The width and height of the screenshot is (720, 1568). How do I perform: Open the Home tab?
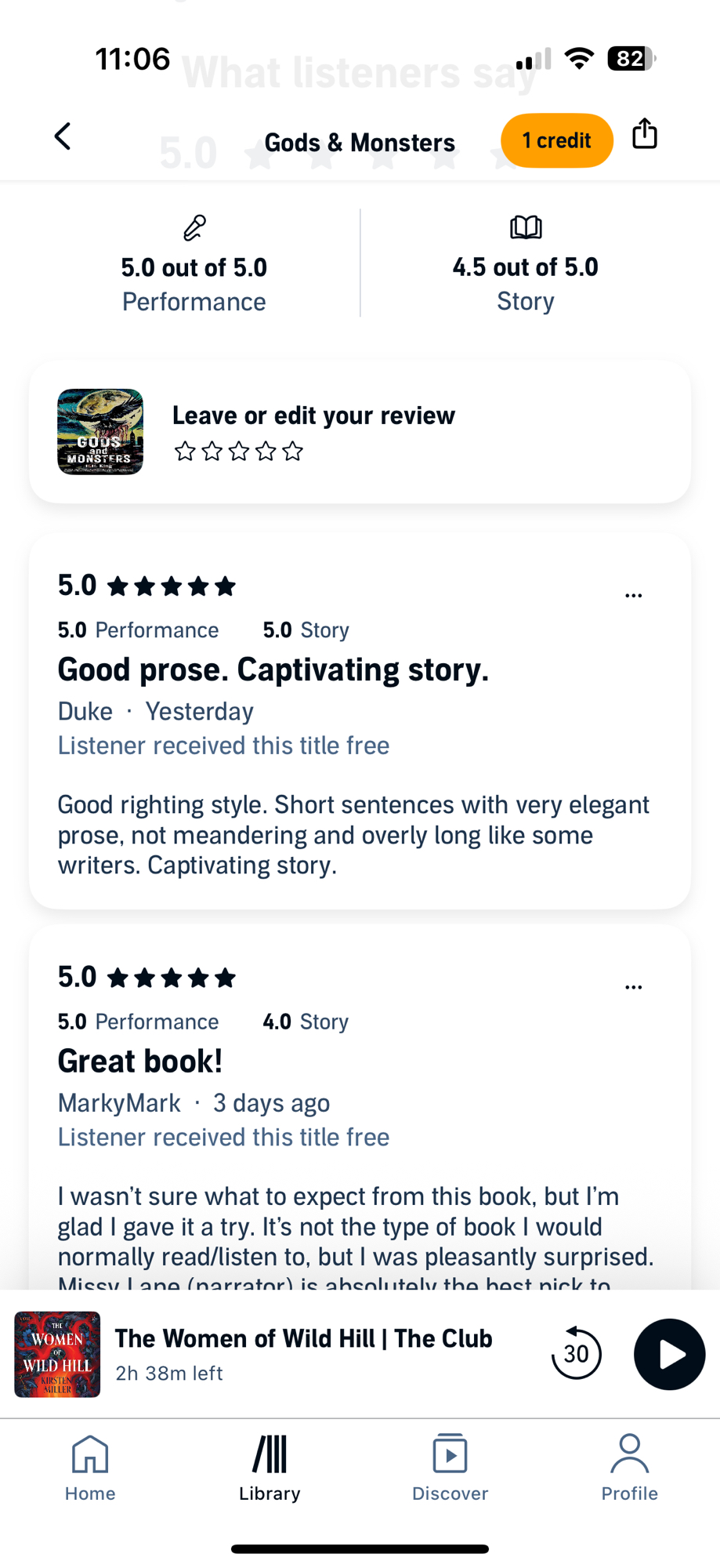coord(90,1468)
